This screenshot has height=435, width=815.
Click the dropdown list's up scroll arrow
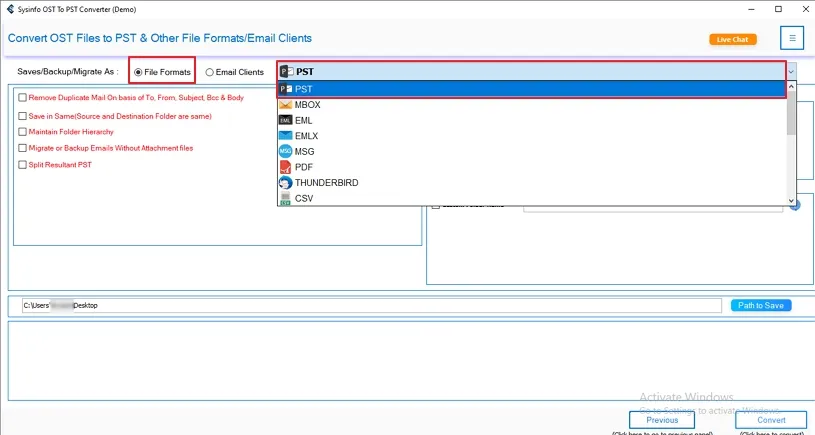click(x=791, y=86)
